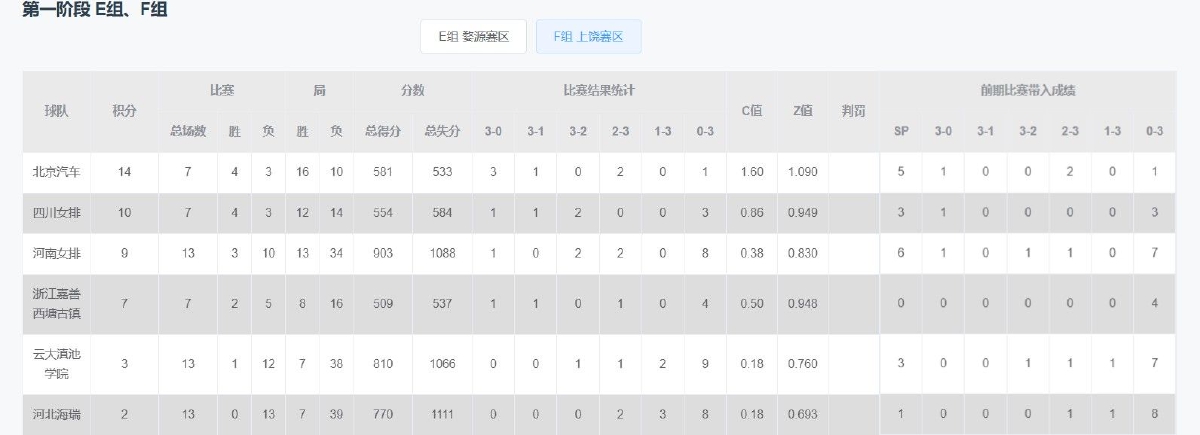Viewport: 1200px width, 435px height.
Task: Click the 浙江嘉善西塘古镇 team name
Action: [56, 304]
